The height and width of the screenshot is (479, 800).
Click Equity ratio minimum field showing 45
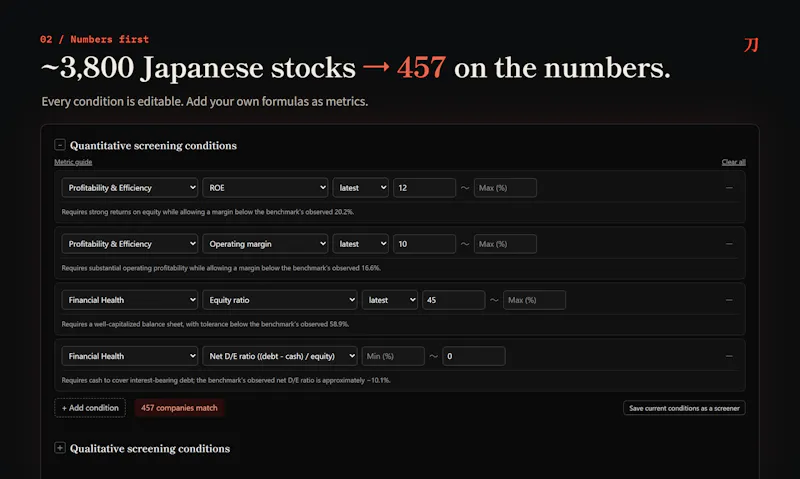453,300
